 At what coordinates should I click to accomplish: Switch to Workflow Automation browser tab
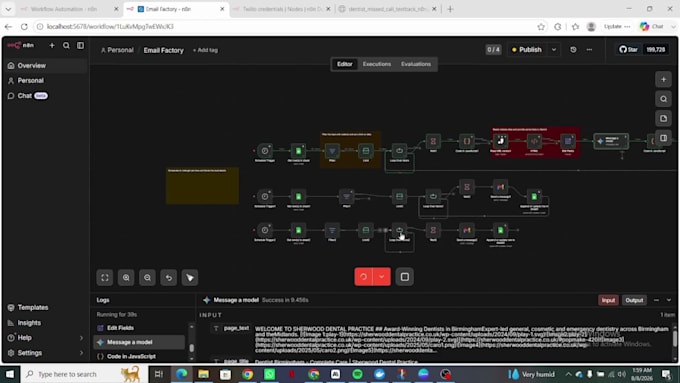(x=69, y=9)
